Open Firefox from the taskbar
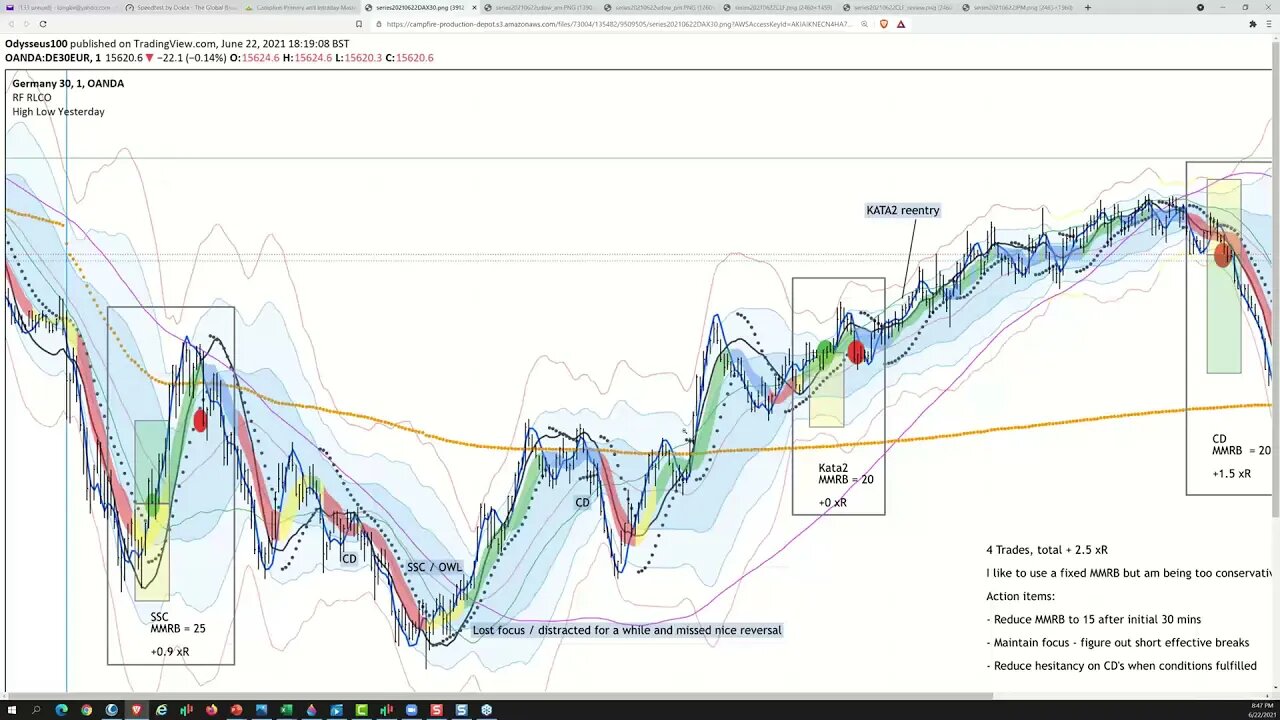The image size is (1280, 720). click(211, 710)
